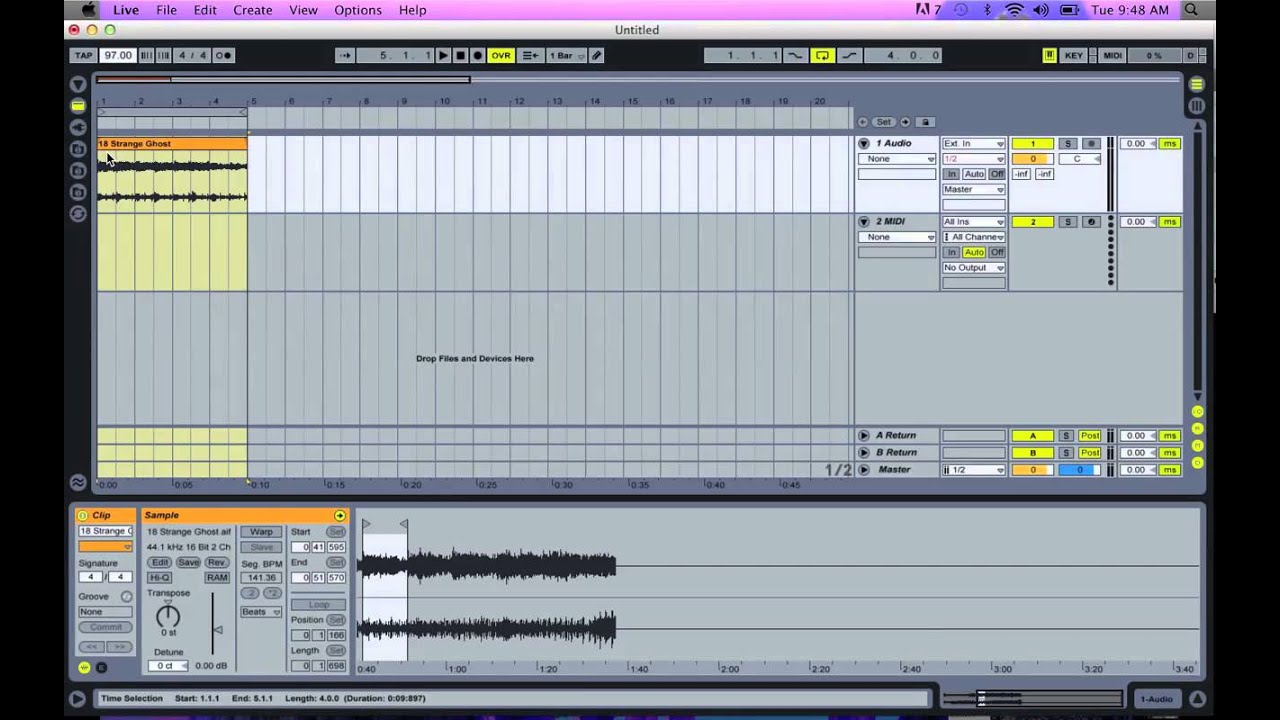1280x720 pixels.
Task: Open the File menu
Action: pos(166,10)
